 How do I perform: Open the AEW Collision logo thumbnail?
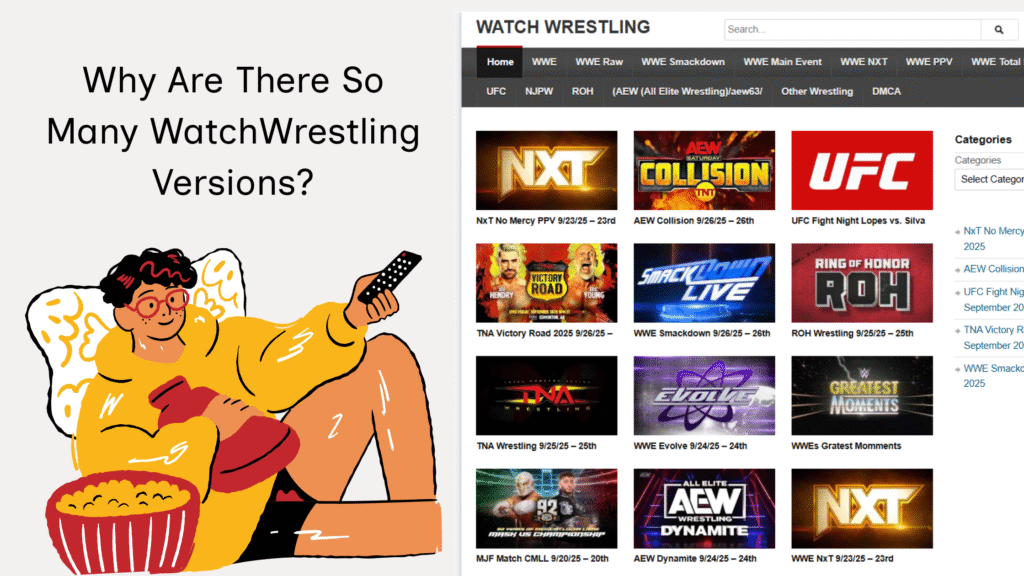[x=704, y=170]
